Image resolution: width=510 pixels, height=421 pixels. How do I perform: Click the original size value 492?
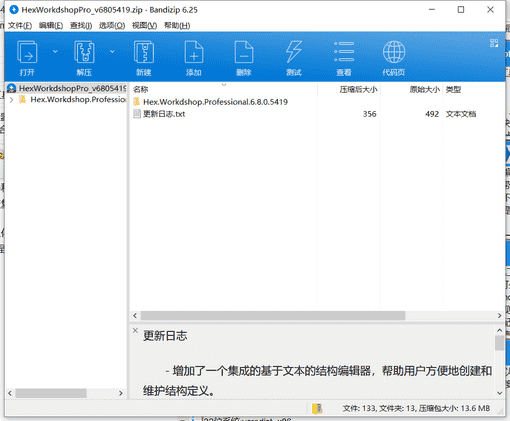coord(432,114)
